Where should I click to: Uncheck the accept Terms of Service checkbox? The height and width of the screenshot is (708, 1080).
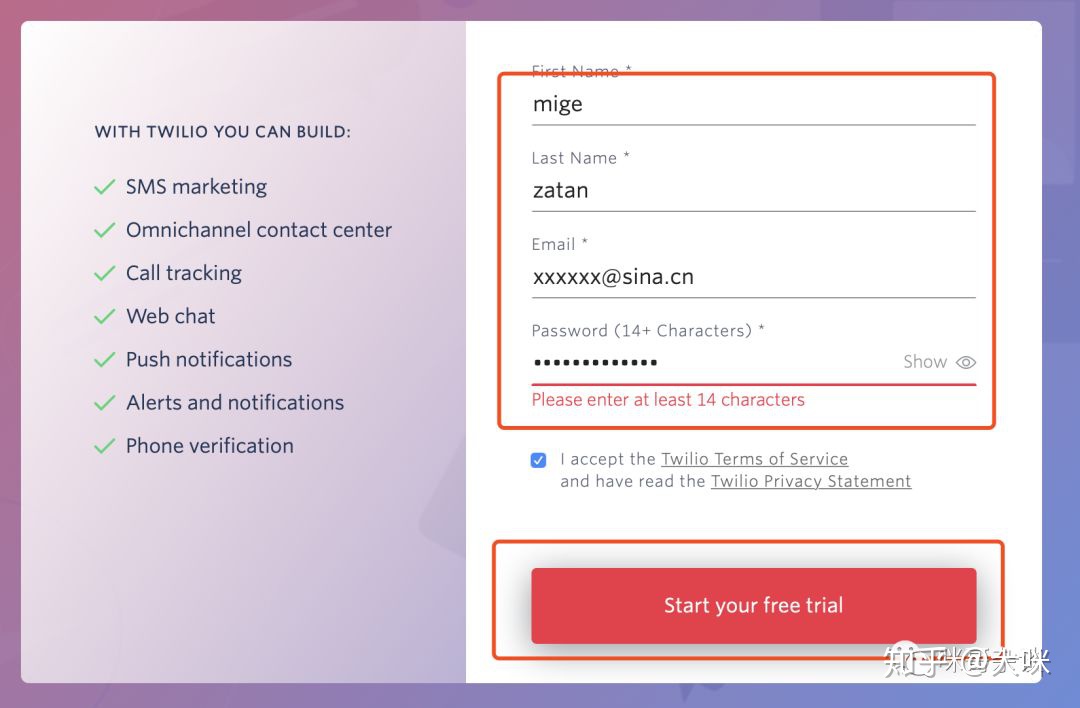tap(539, 460)
